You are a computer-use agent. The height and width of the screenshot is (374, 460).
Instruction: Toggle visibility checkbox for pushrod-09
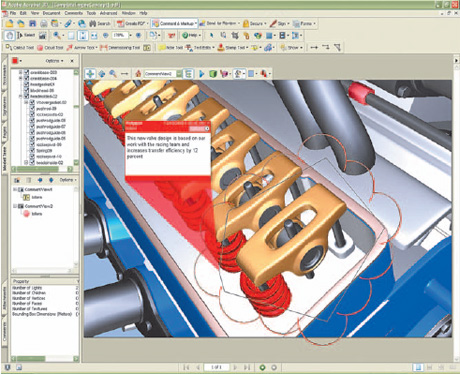[32, 108]
